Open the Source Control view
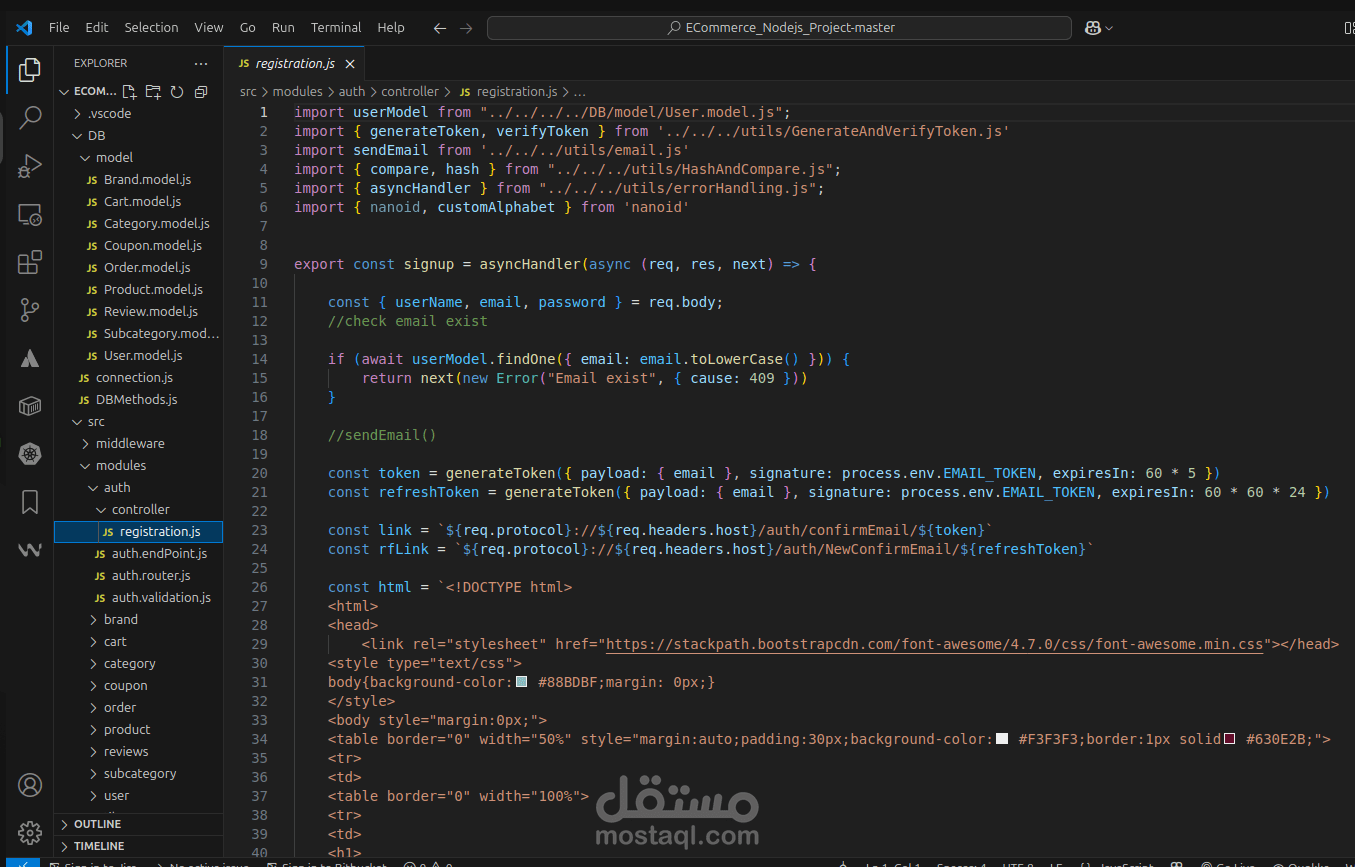The width and height of the screenshot is (1355, 867). coord(30,310)
